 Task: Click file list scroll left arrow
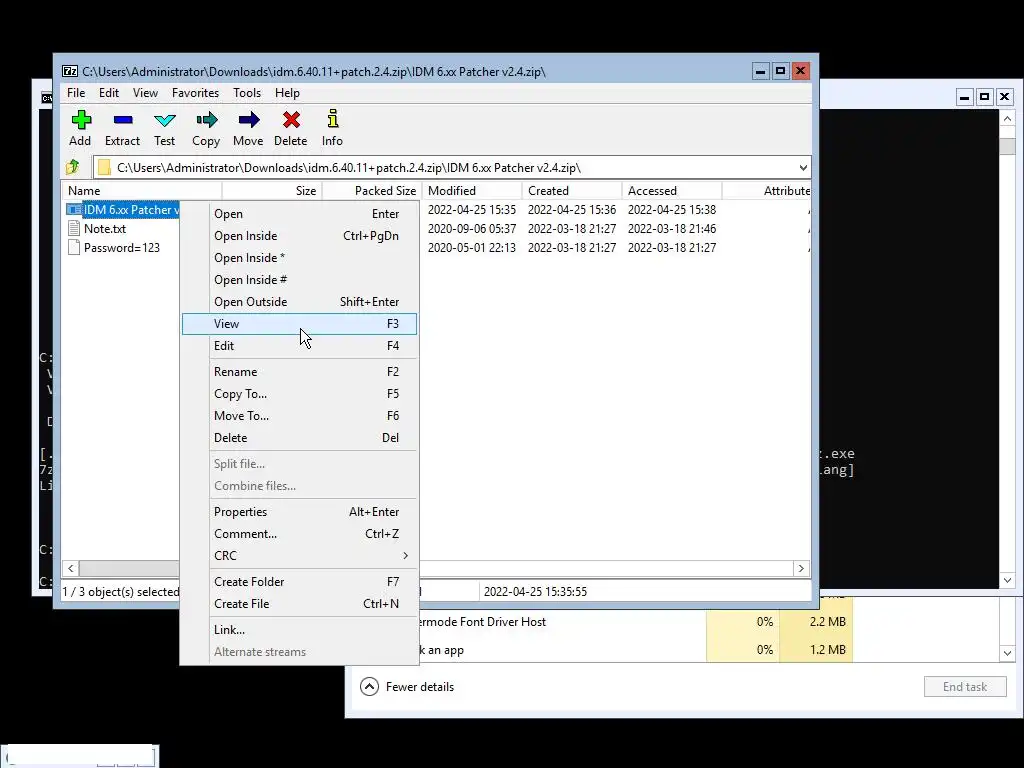tap(71, 568)
